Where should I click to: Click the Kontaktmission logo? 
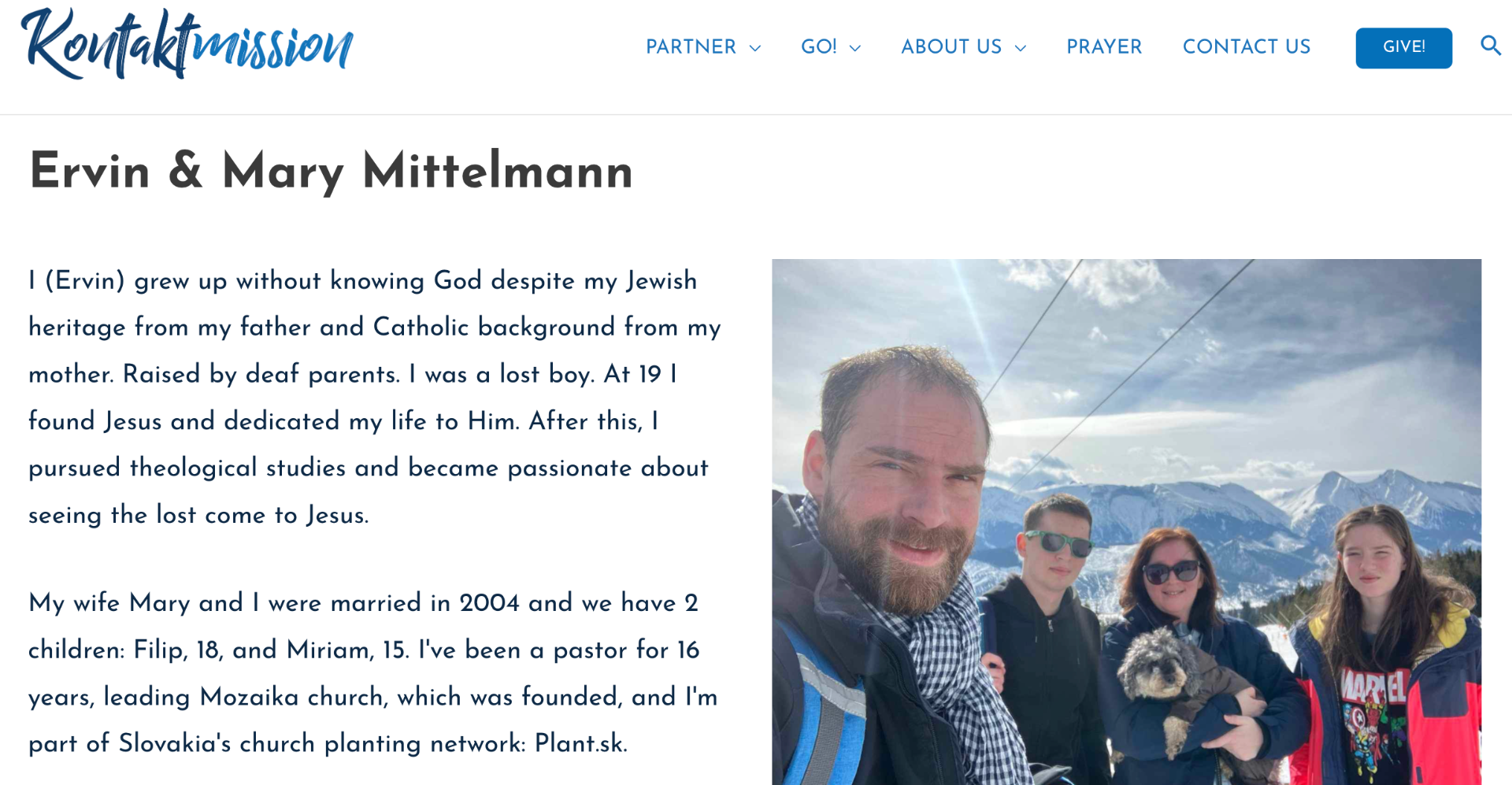[187, 45]
